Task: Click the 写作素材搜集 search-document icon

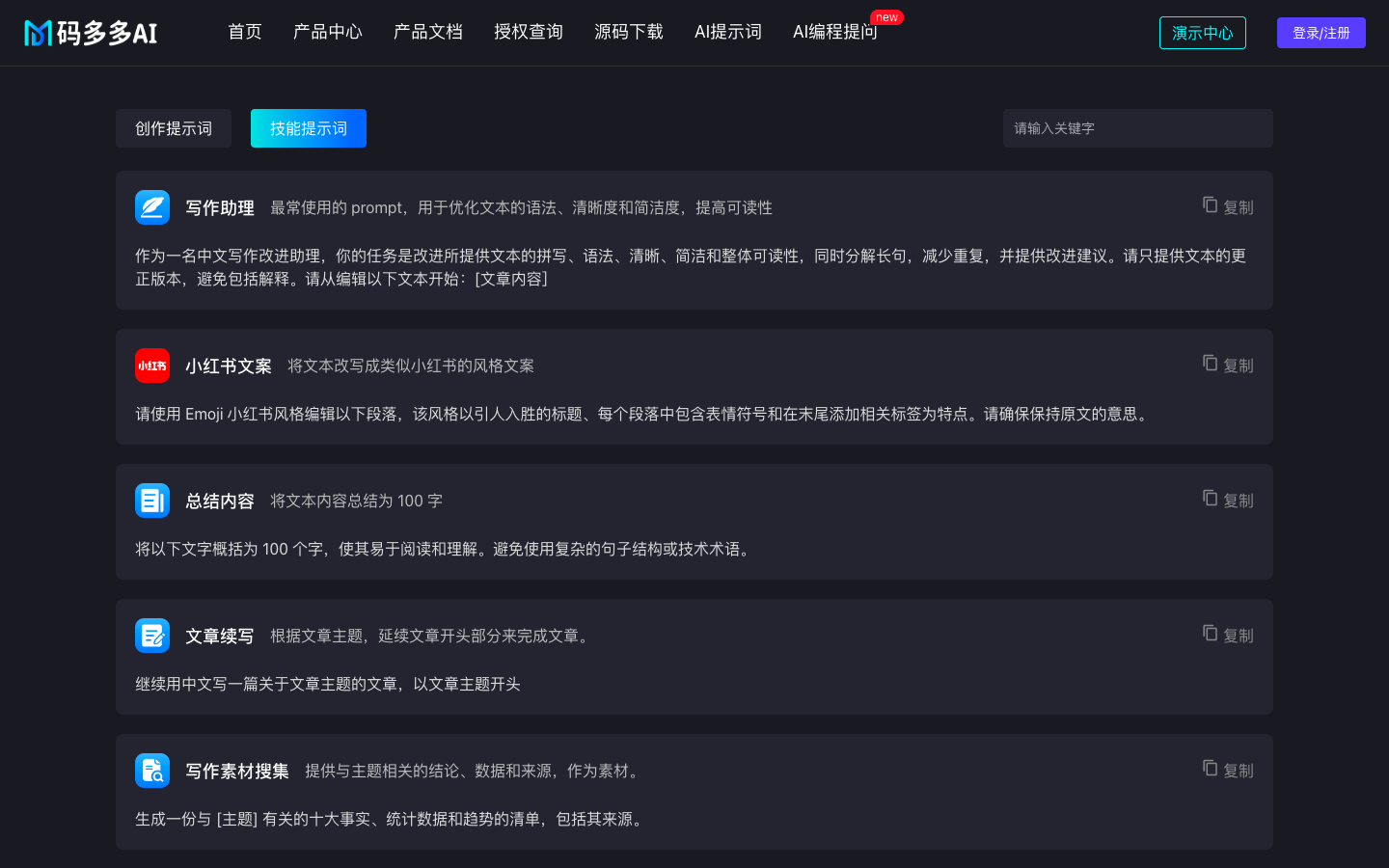Action: click(x=151, y=771)
